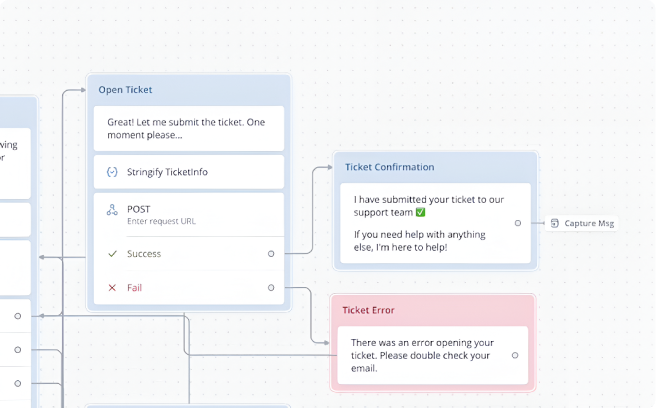Open the "Great! Let me submit" message step
The image size is (656, 409).
point(188,128)
